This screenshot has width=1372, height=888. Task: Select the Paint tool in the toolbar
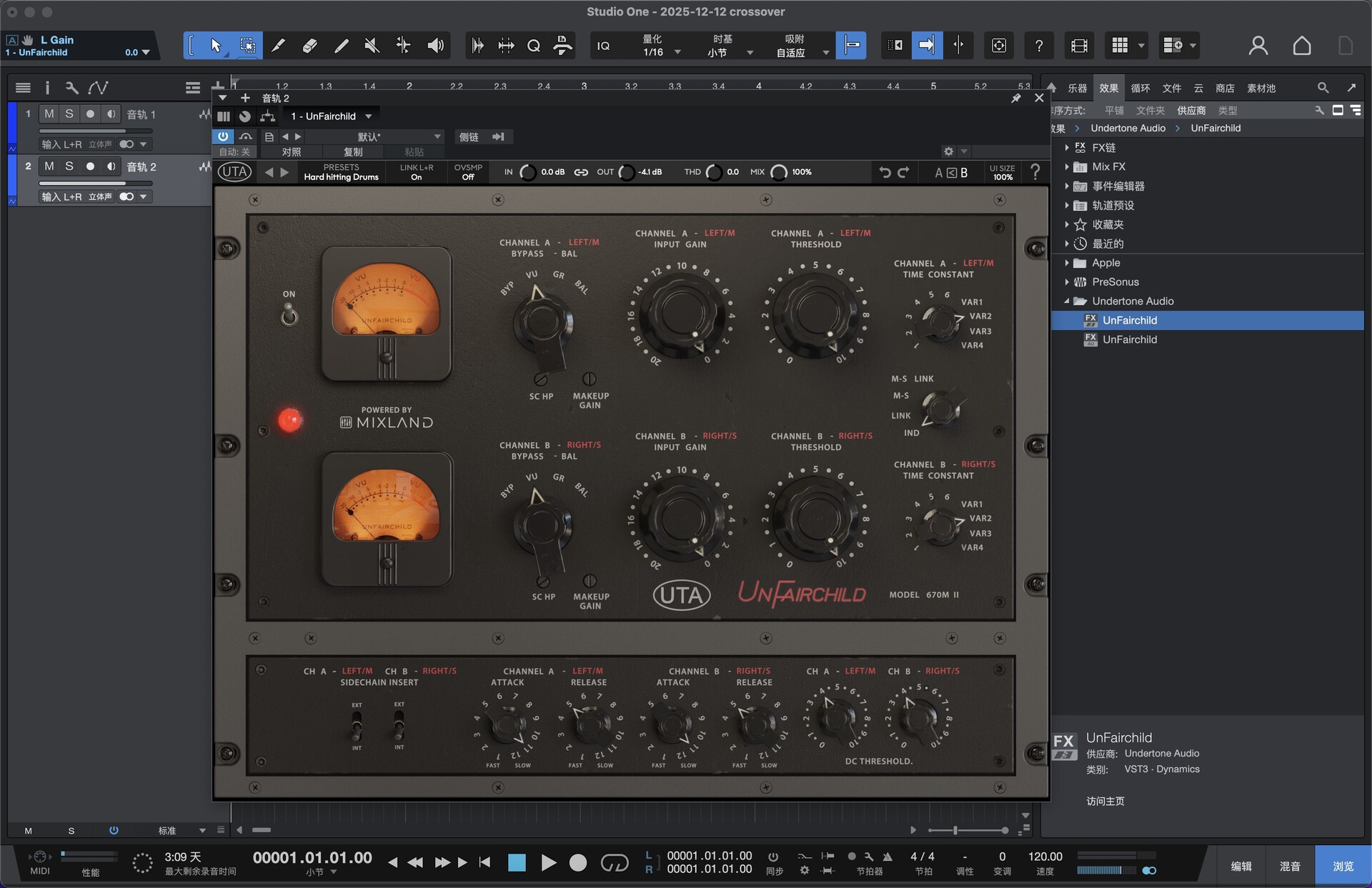[x=341, y=45]
